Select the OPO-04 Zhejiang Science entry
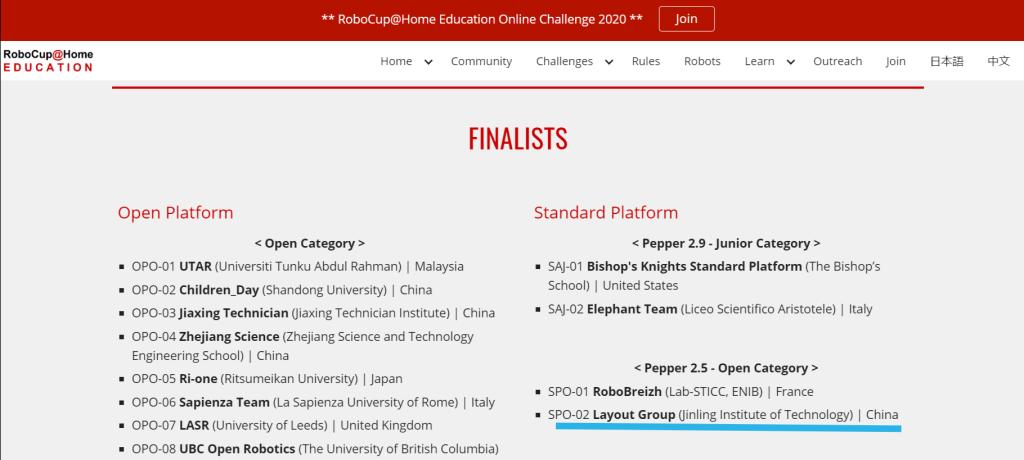The height and width of the screenshot is (460, 1024). [x=302, y=346]
